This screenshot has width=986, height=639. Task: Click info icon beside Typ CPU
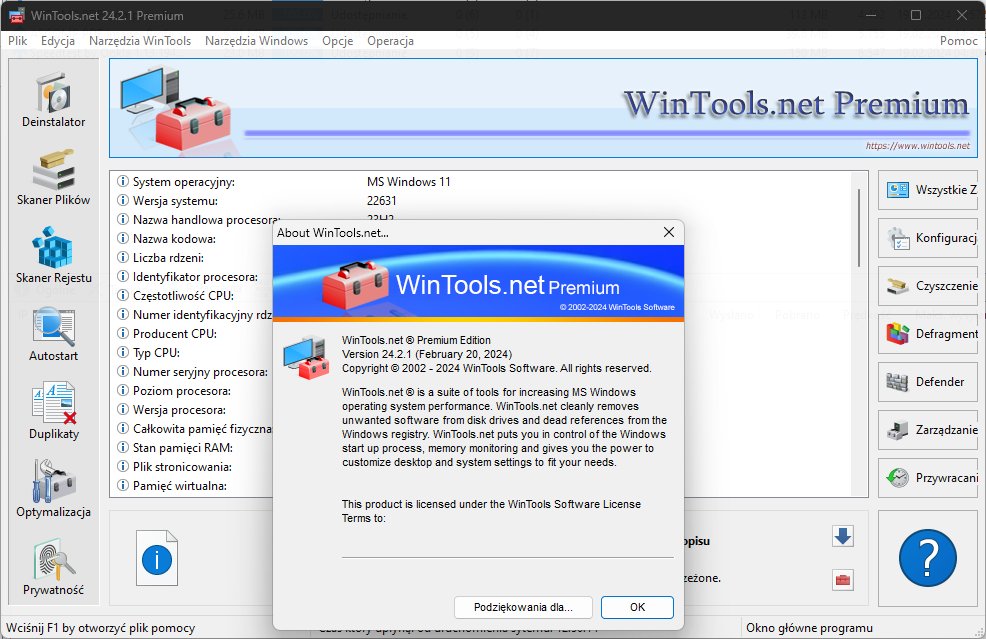point(123,352)
